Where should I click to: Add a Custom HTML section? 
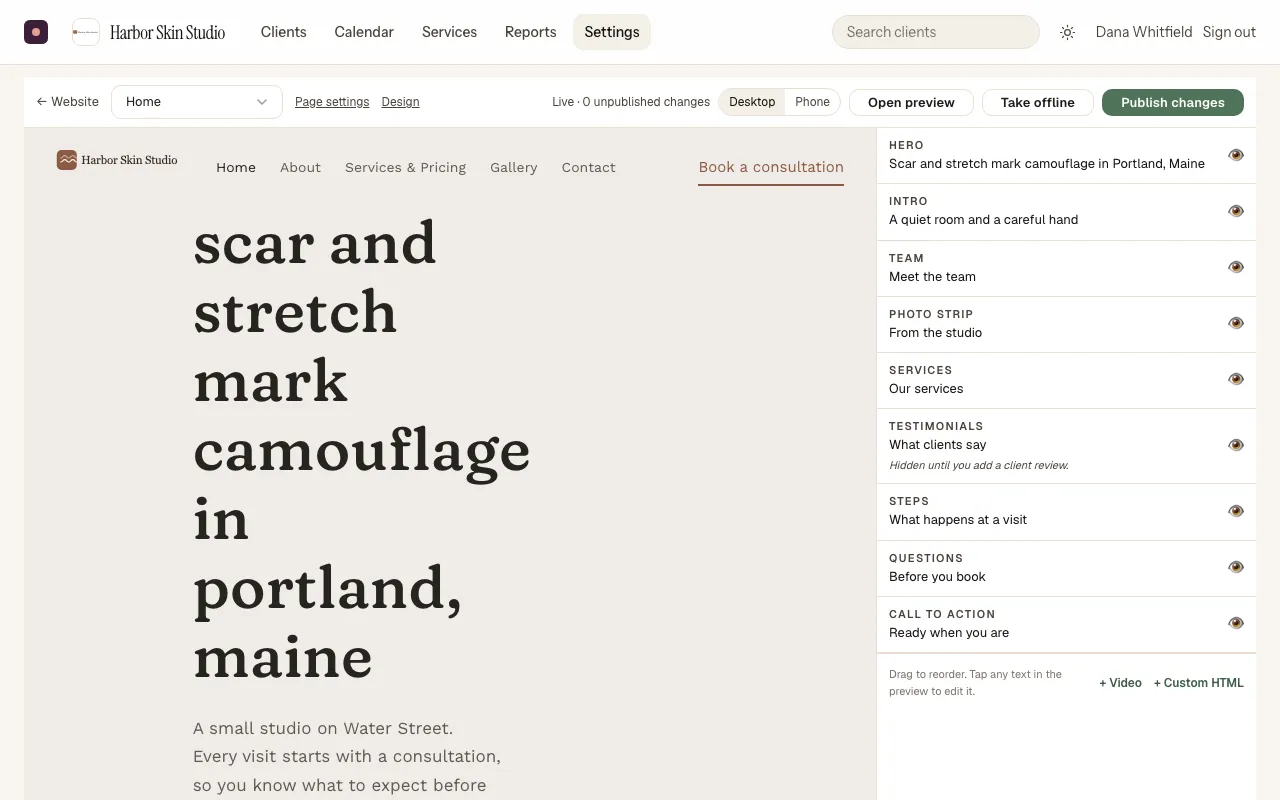[x=1198, y=683]
